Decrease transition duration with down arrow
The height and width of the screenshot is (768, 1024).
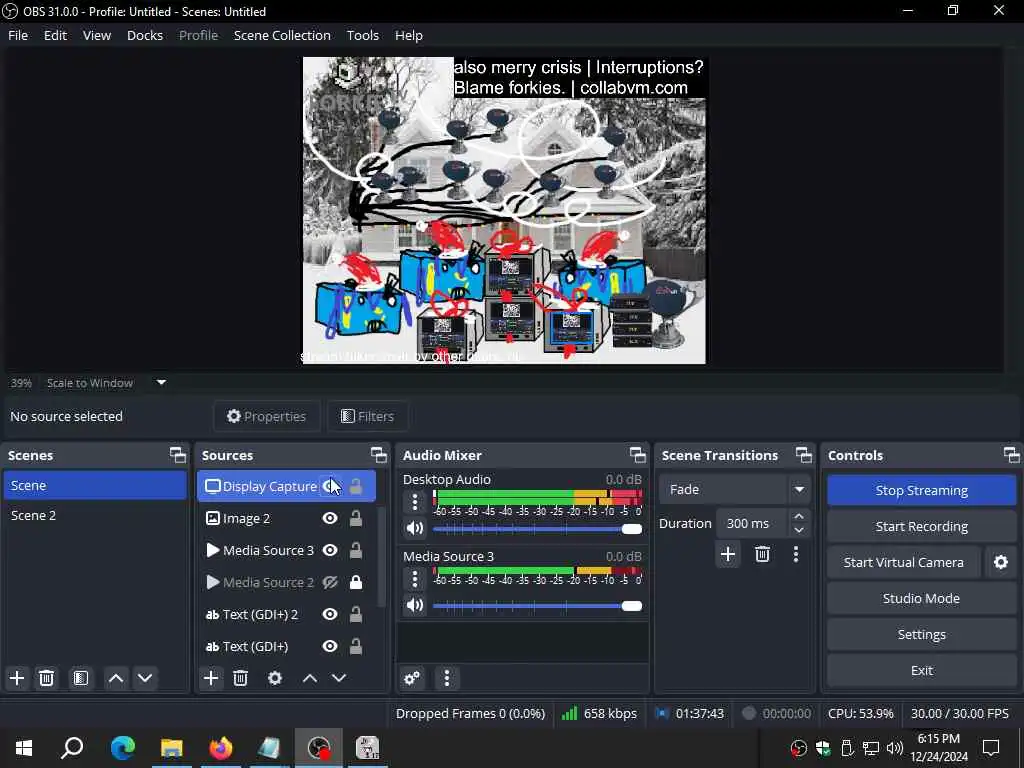[799, 530]
